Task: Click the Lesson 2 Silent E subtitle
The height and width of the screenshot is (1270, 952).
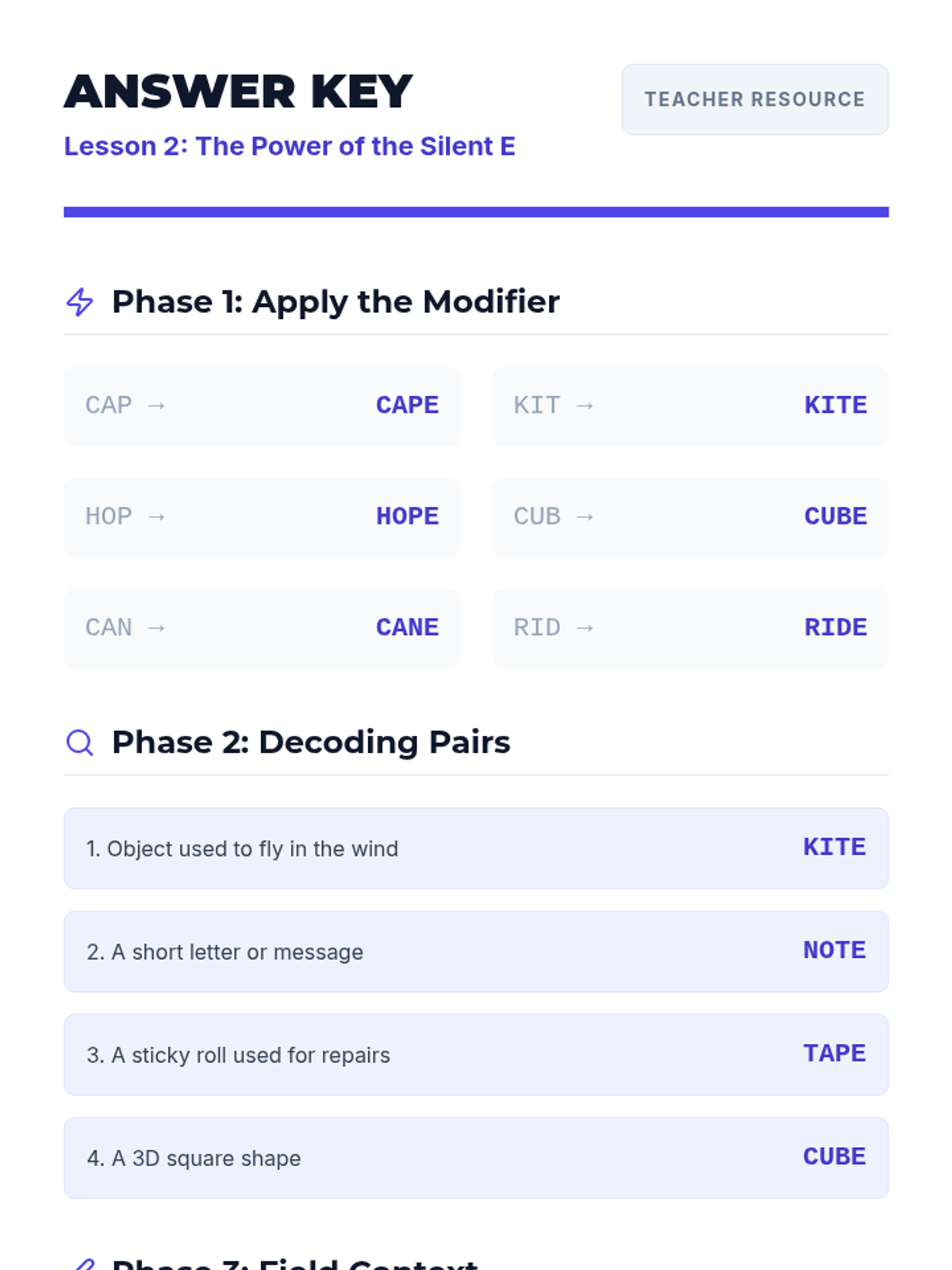Action: point(290,146)
